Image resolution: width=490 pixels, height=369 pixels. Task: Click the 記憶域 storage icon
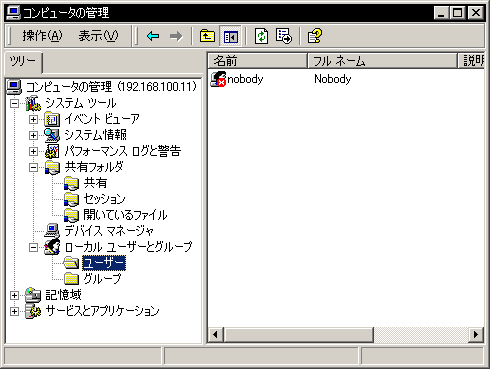[33, 295]
